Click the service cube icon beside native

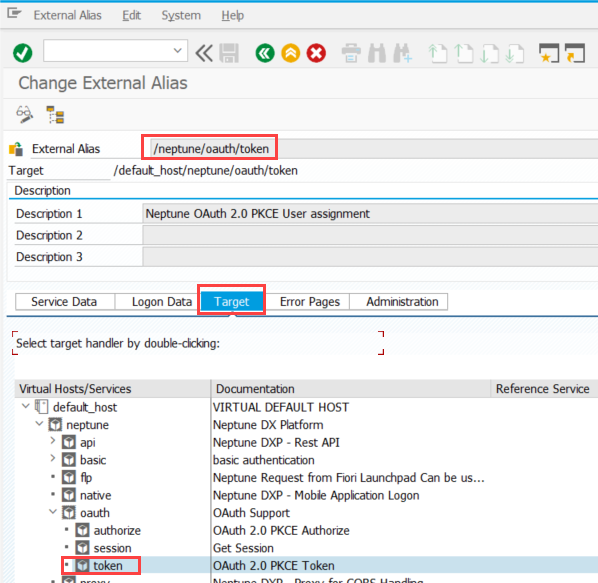(x=69, y=495)
